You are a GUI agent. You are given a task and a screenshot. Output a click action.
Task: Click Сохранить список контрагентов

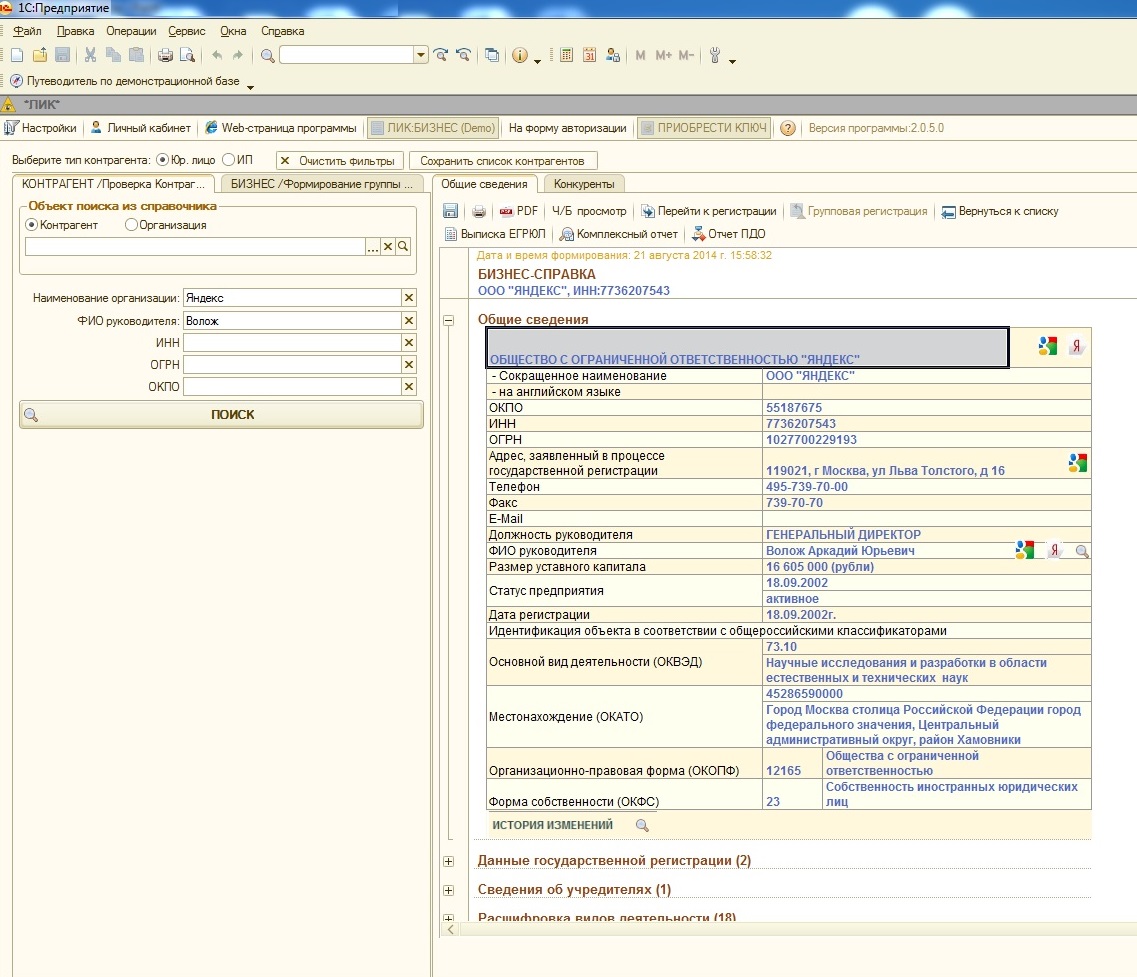coord(503,160)
